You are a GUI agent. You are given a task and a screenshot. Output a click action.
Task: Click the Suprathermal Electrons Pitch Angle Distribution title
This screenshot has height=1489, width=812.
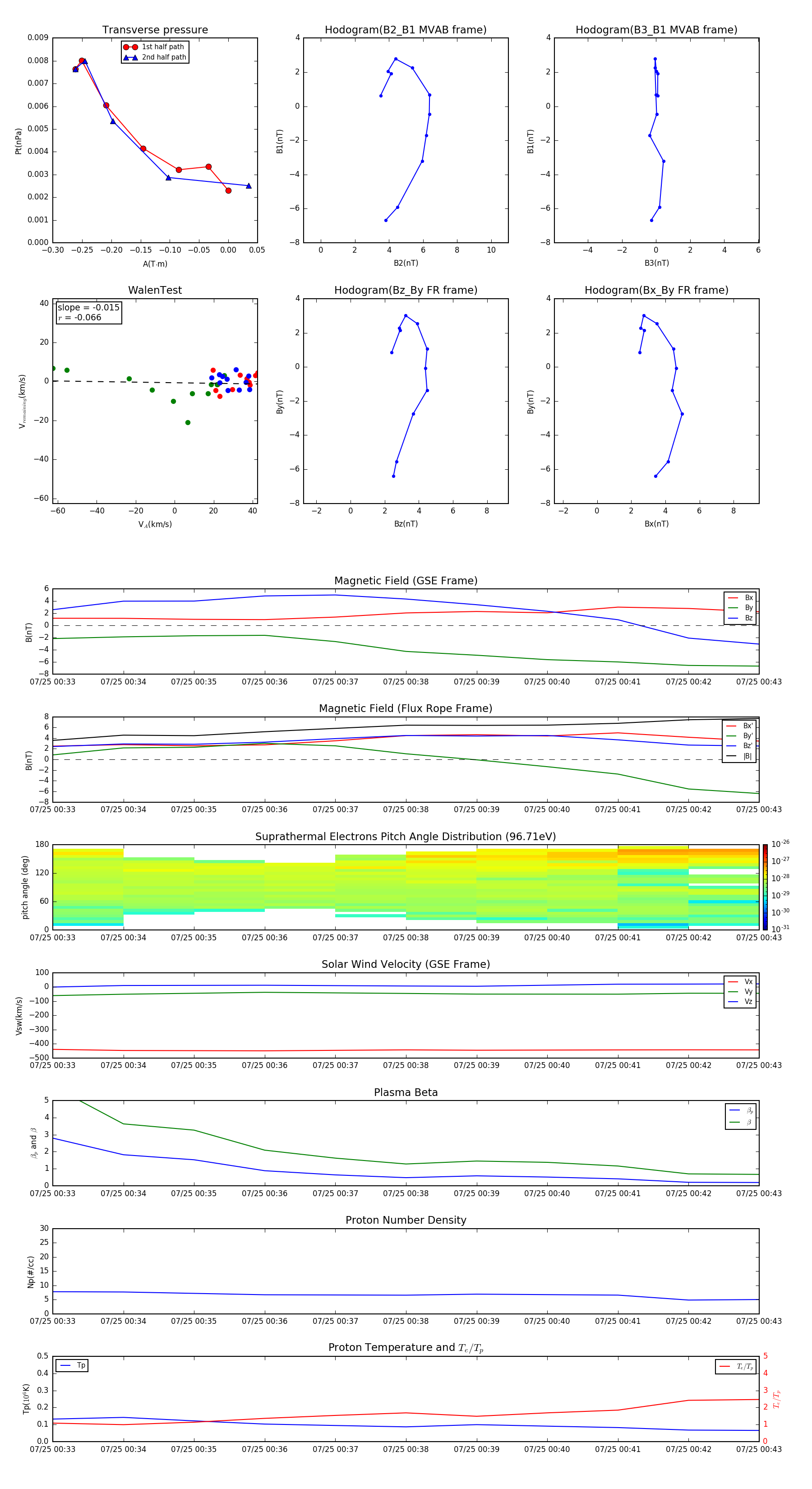point(406,837)
